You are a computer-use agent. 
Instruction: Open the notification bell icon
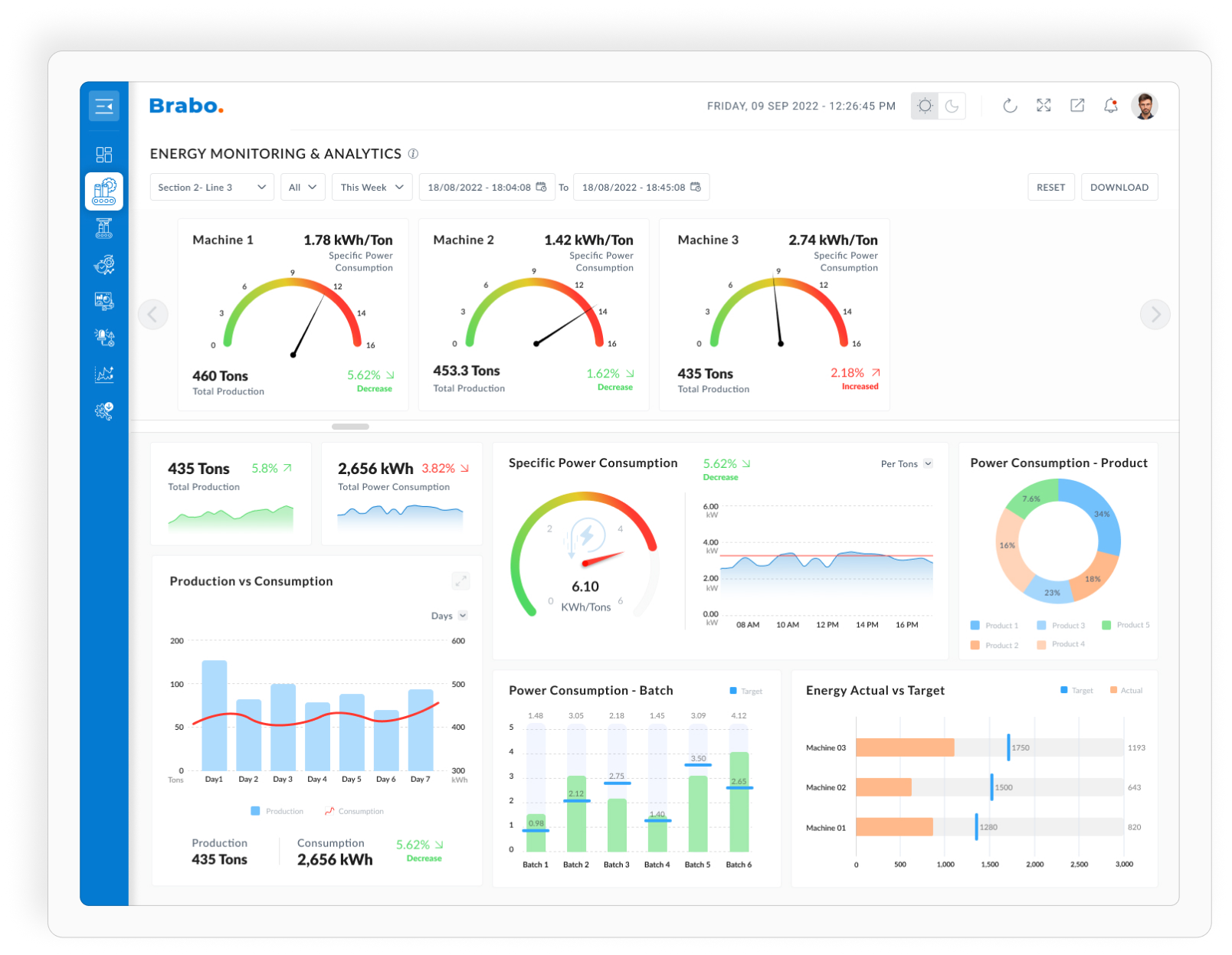click(1110, 106)
